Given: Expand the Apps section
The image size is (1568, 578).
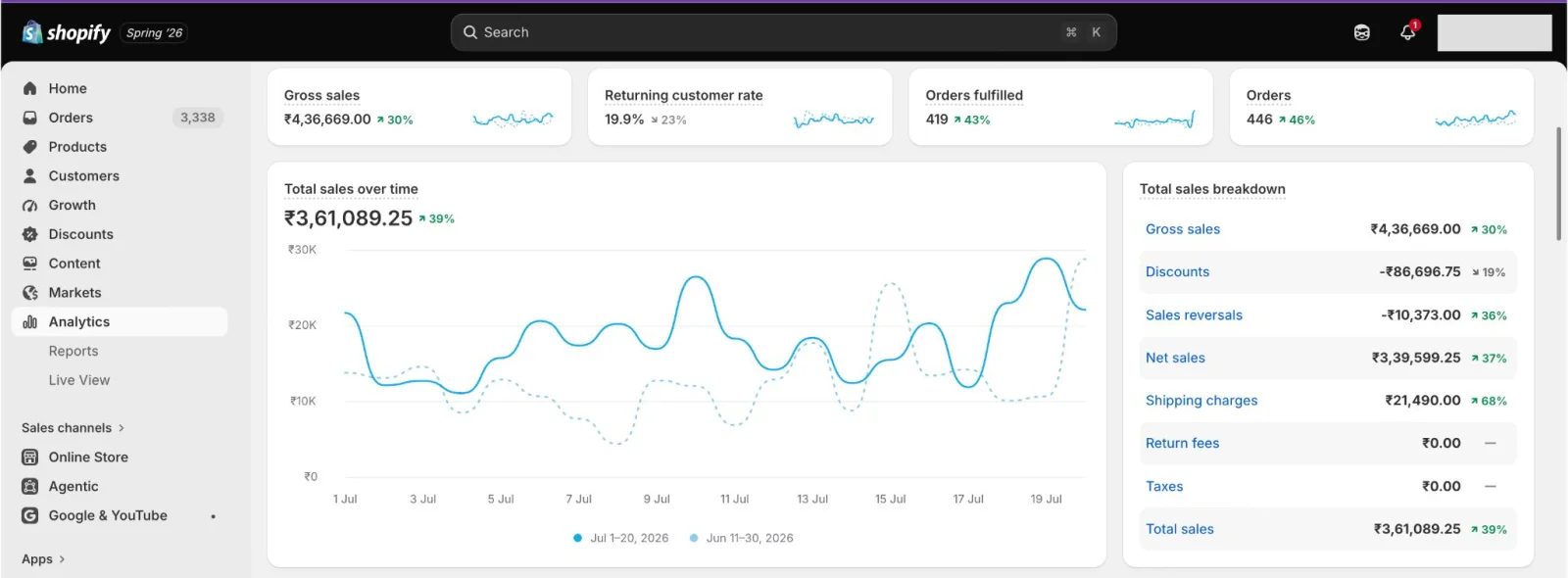Looking at the screenshot, I should 43,559.
